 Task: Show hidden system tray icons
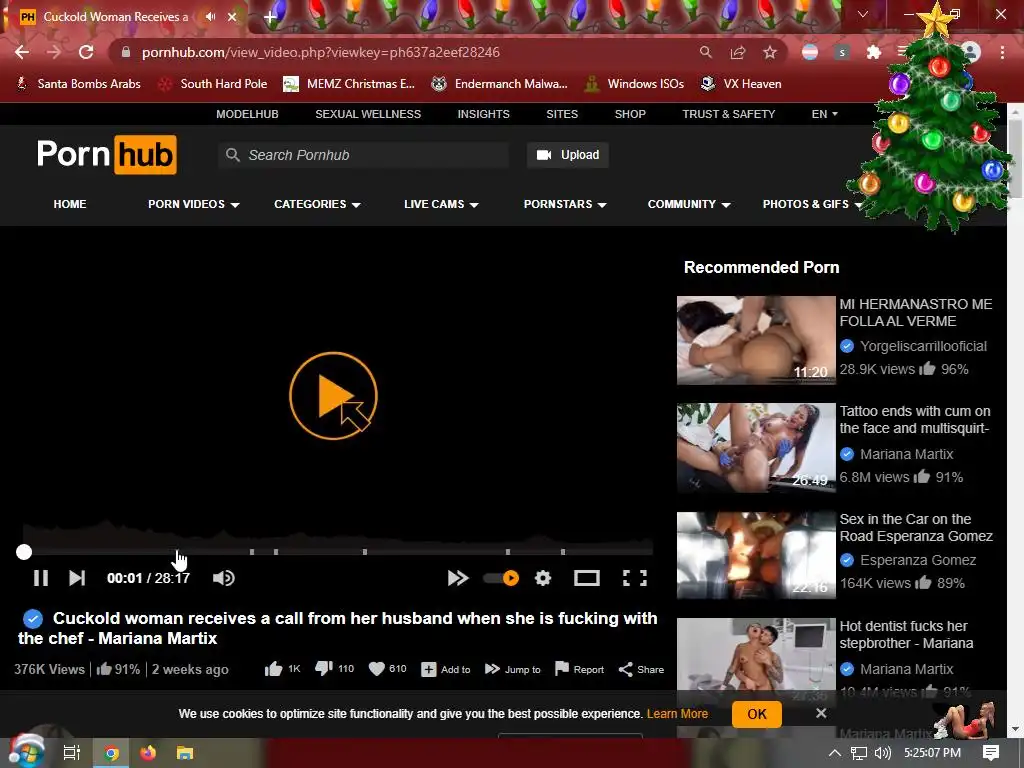pos(834,752)
